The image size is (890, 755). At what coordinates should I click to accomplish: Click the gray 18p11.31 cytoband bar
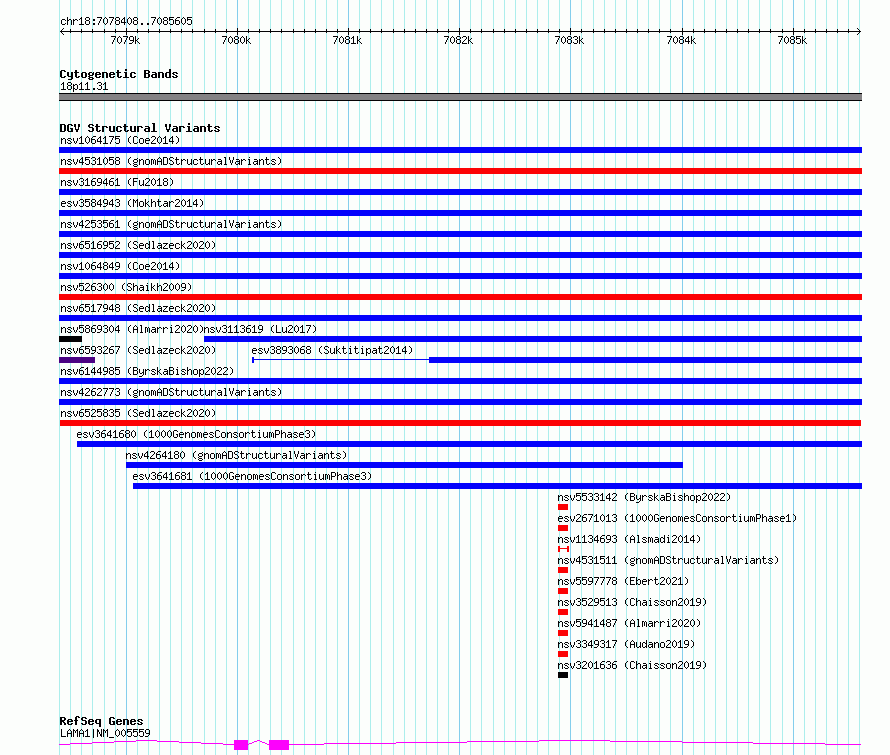460,97
